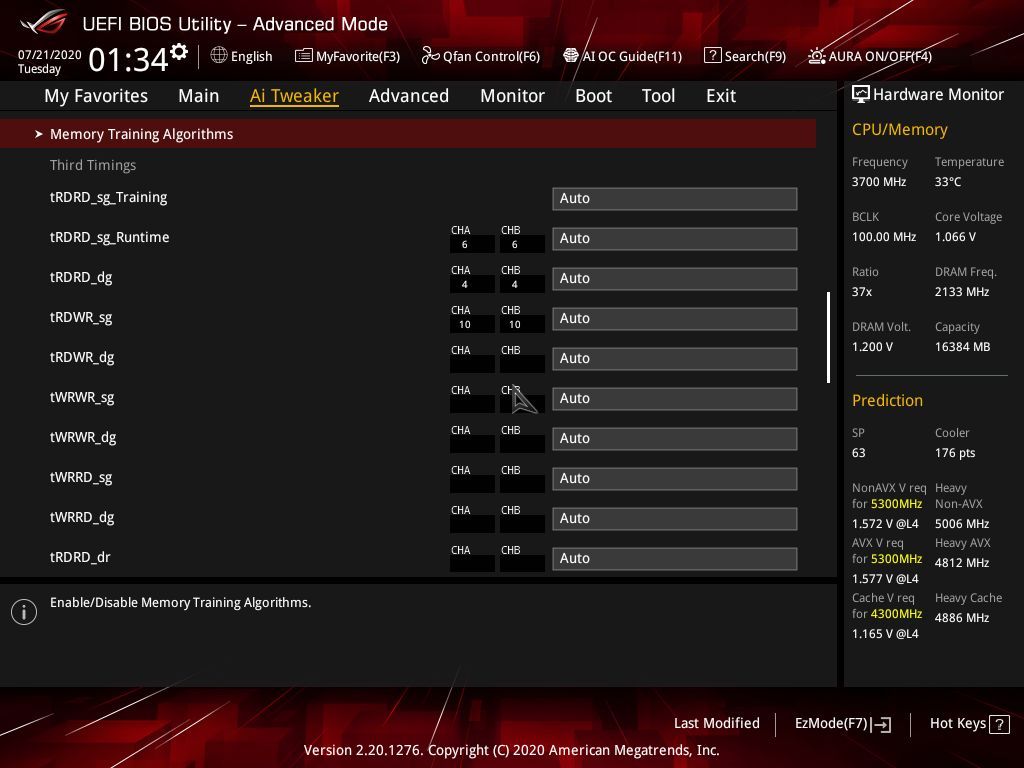Open the Tool tab
Screen dimensions: 1024x768
[658, 96]
